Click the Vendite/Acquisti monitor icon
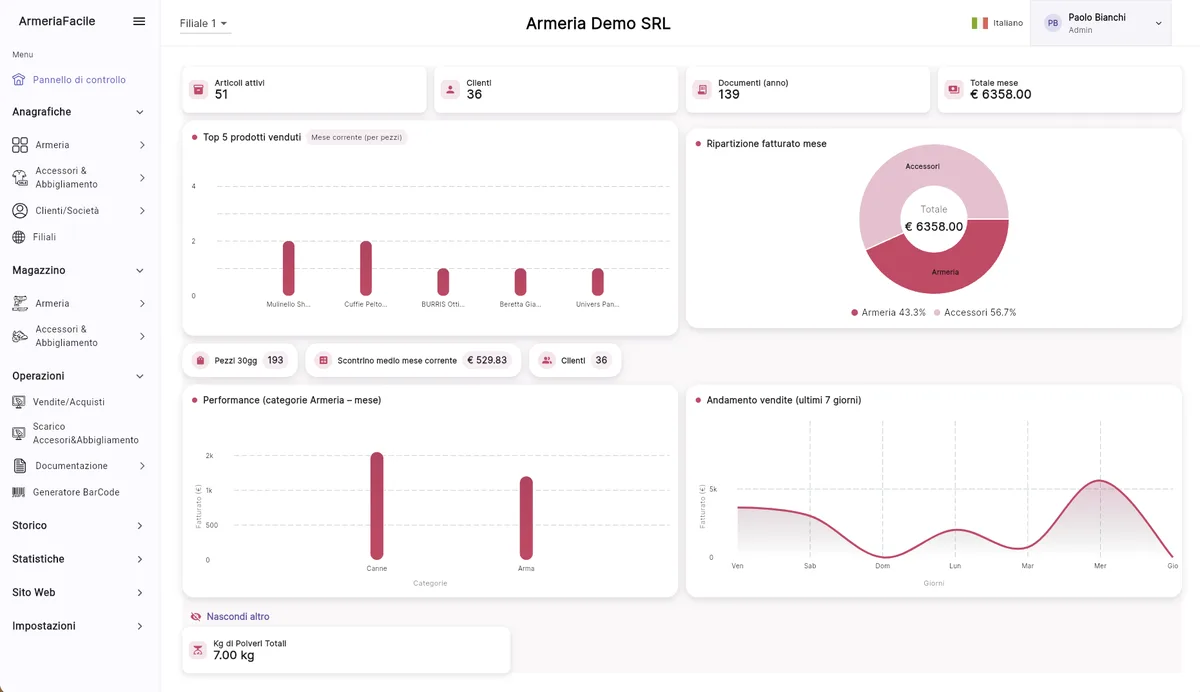 [19, 402]
